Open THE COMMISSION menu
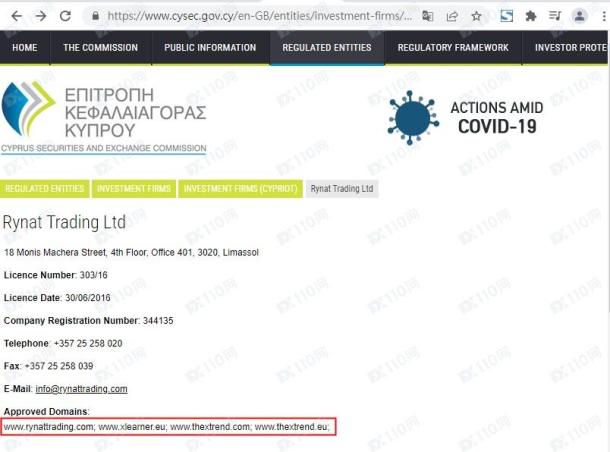 coord(100,47)
